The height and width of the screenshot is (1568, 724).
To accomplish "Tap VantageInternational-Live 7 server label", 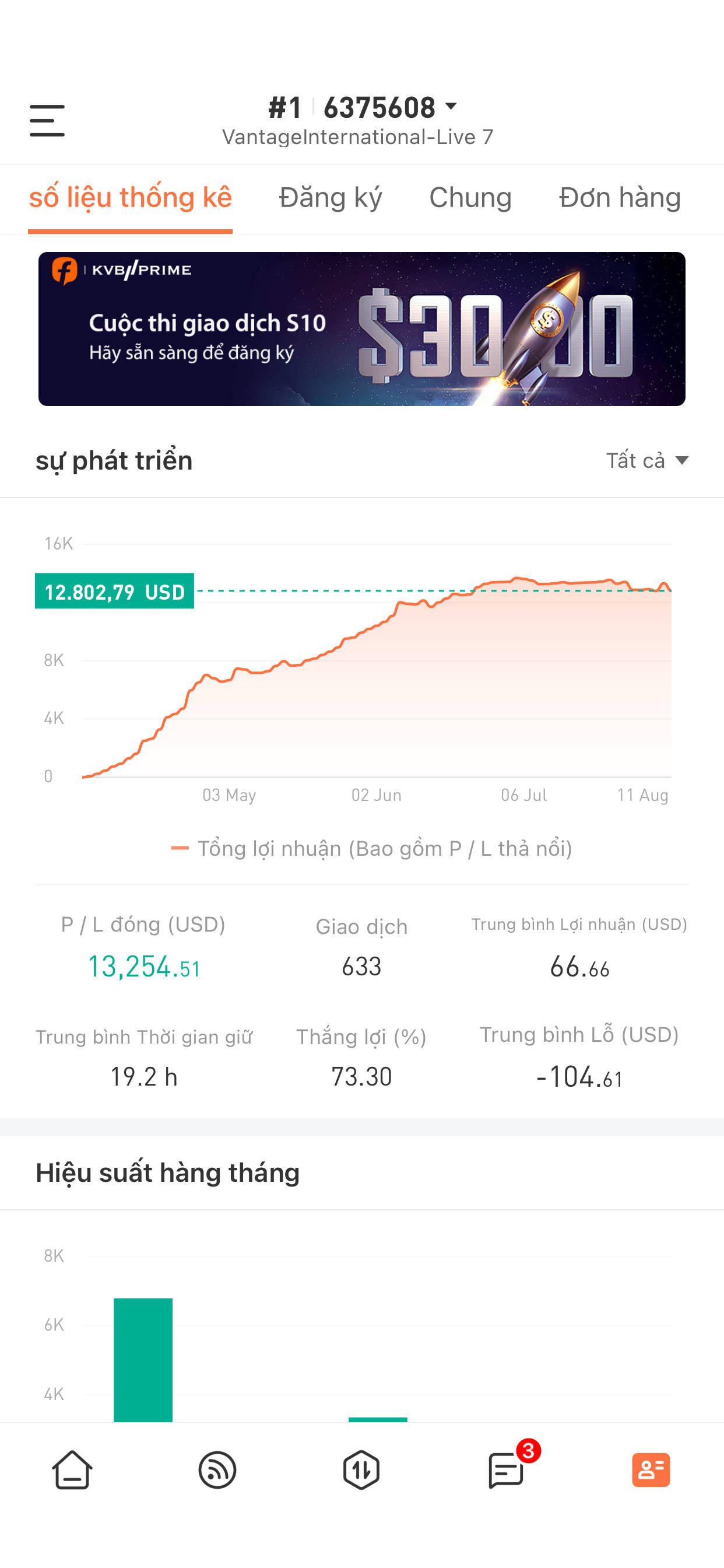I will (358, 137).
